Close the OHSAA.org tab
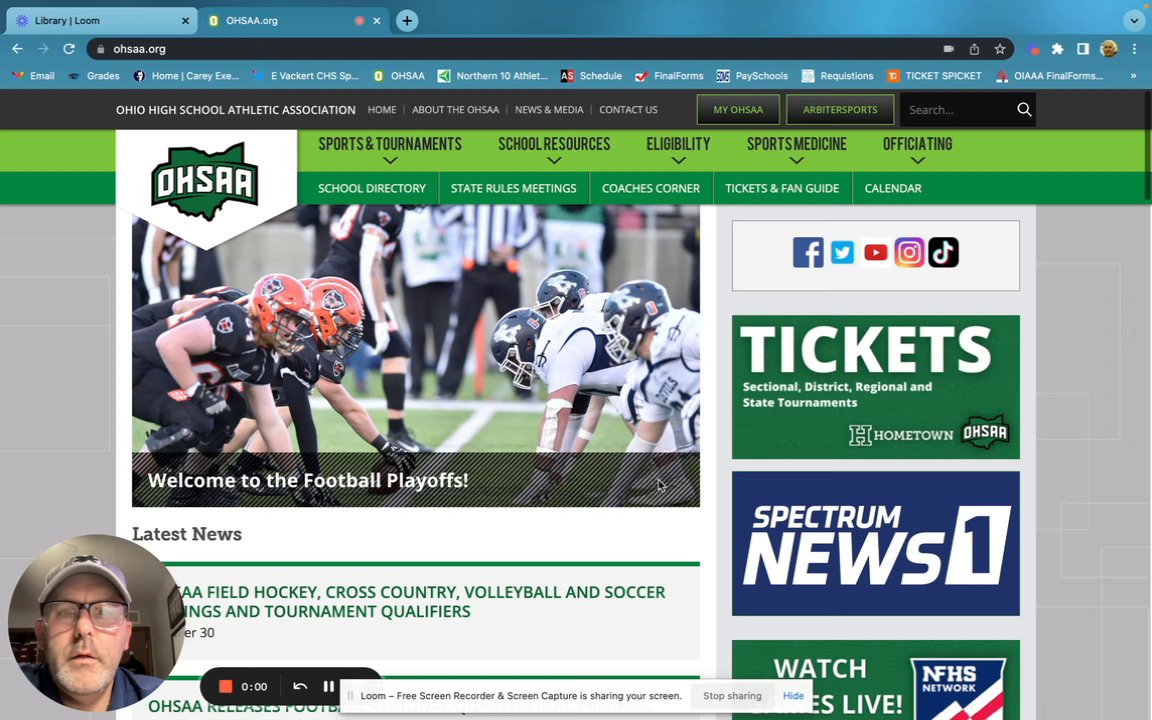Image resolution: width=1152 pixels, height=720 pixels. click(x=377, y=21)
